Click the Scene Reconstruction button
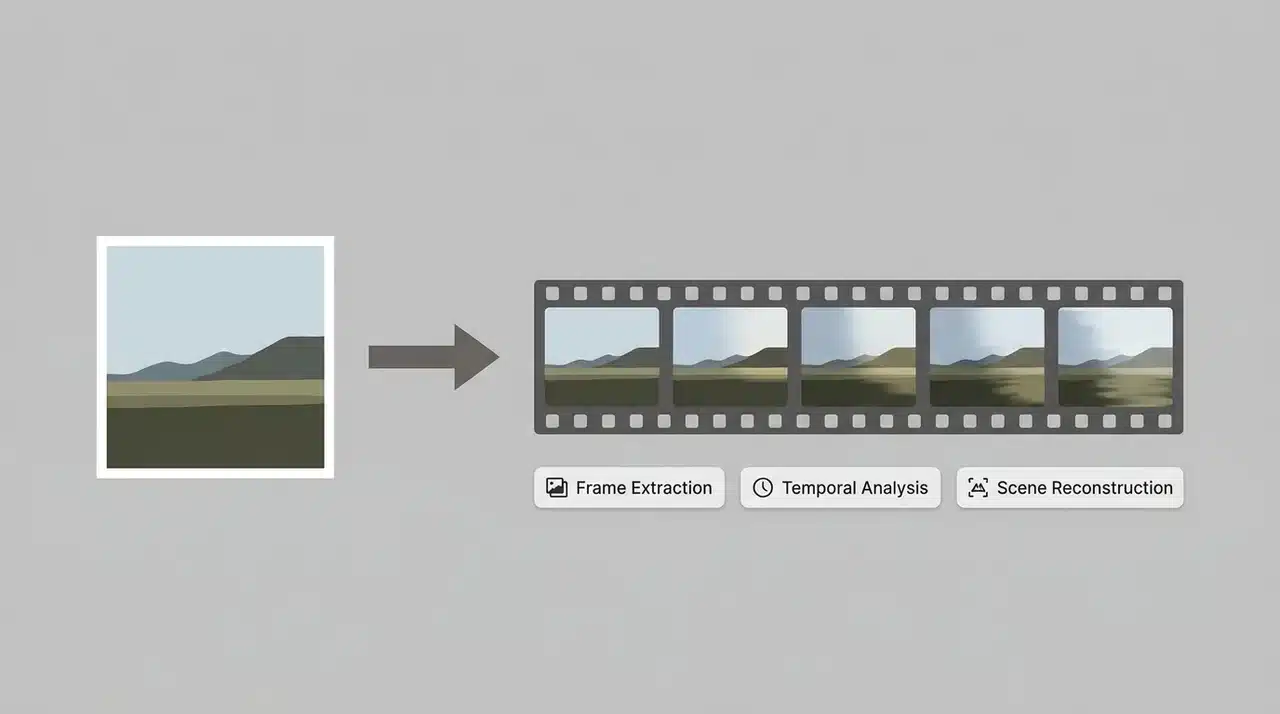Viewport: 1280px width, 714px height. coord(1070,488)
